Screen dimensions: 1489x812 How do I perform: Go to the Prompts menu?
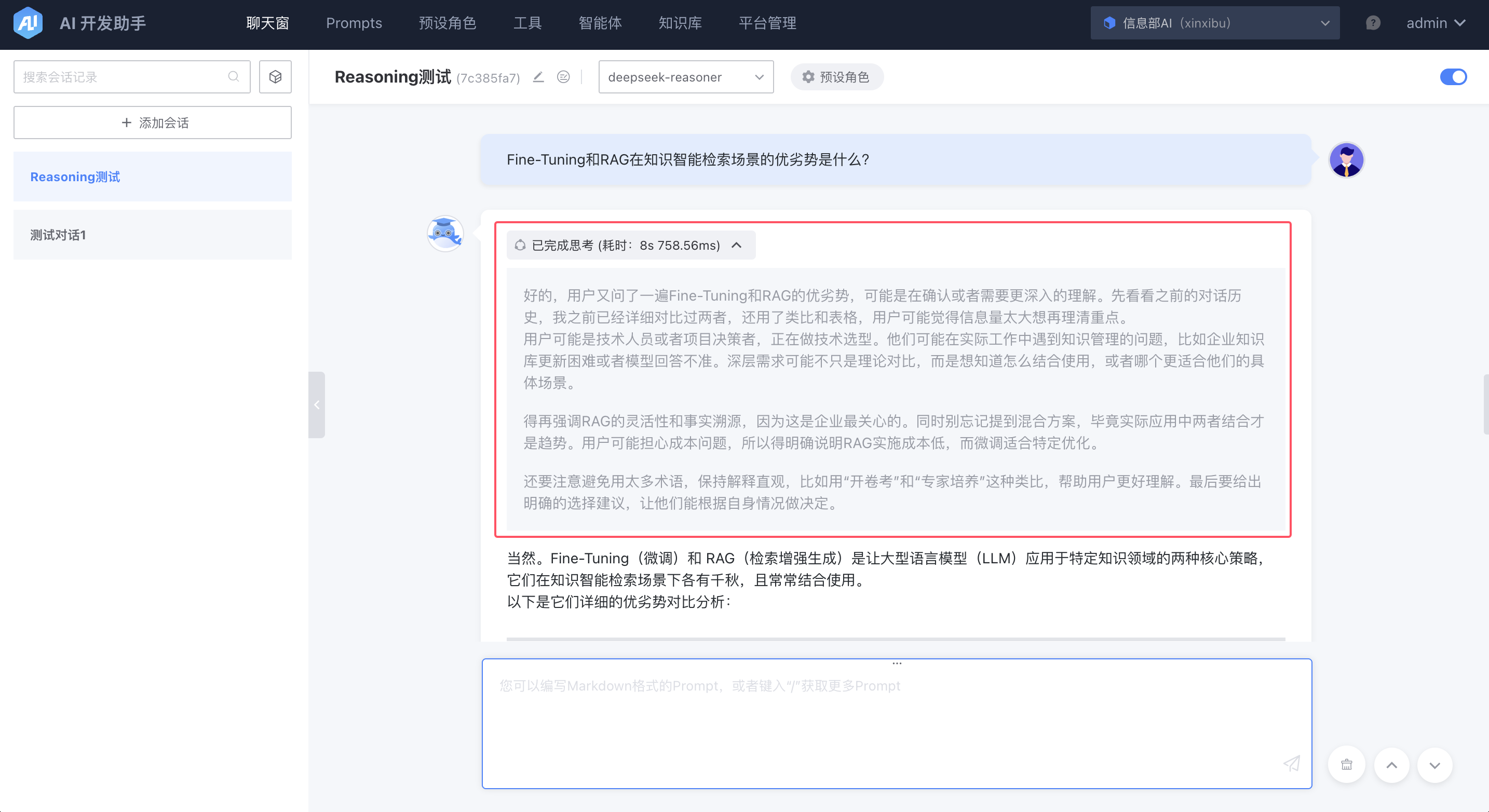tap(354, 23)
